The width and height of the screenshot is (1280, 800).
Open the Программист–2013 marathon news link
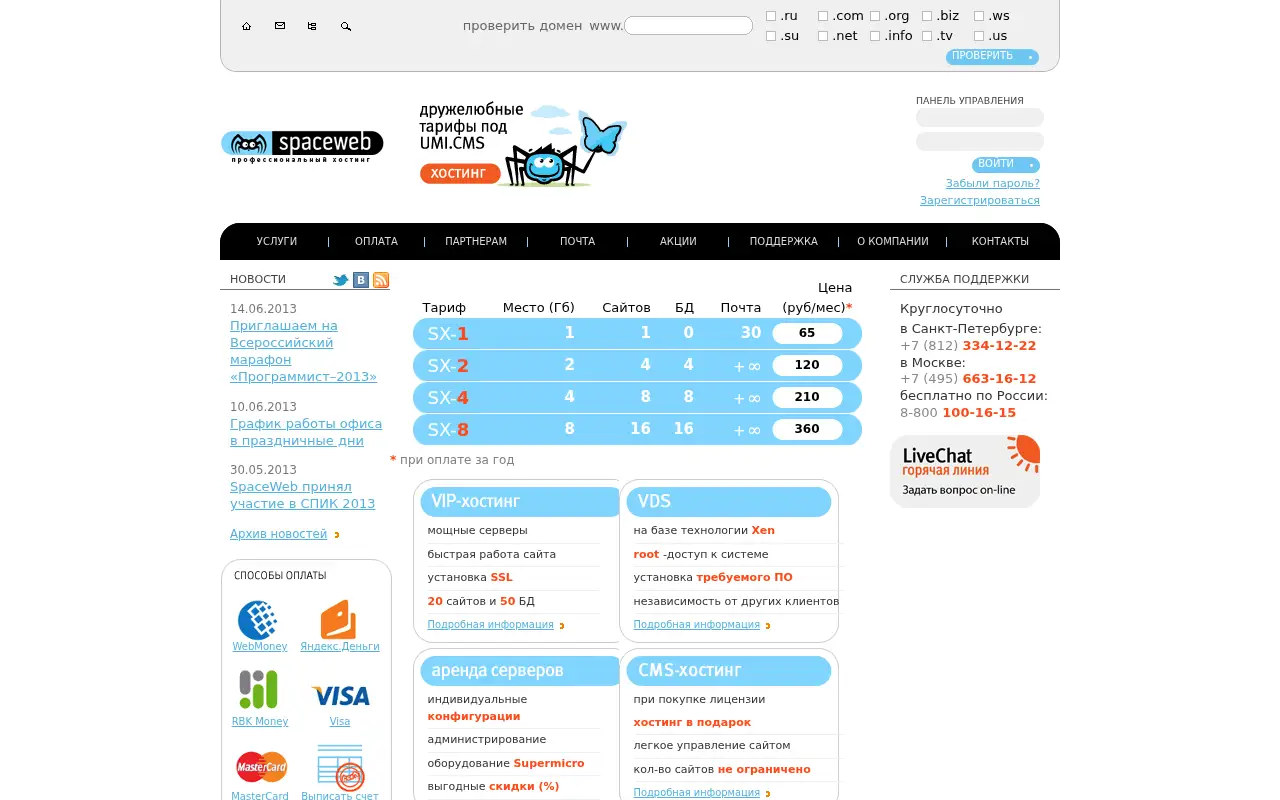[303, 351]
